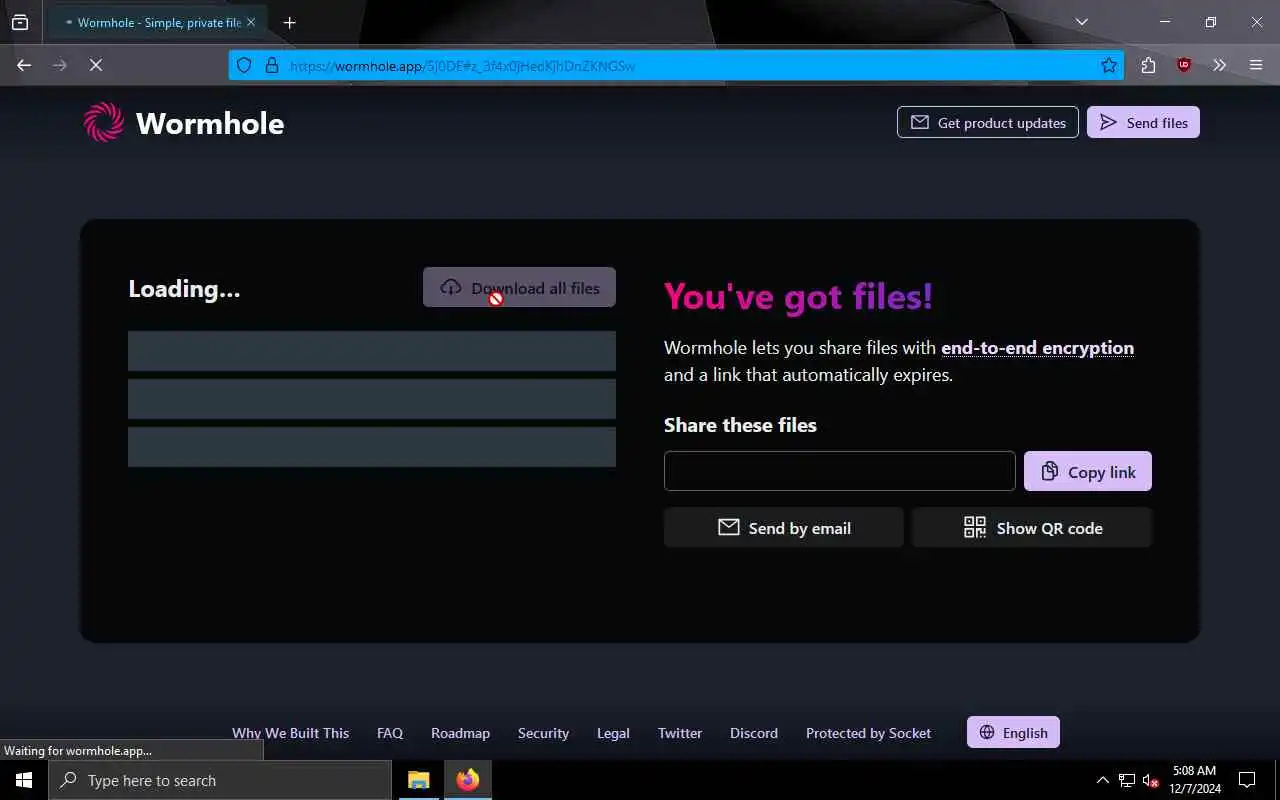The image size is (1280, 800).
Task: Click the Wormhole swirl logo
Action: pyautogui.click(x=104, y=122)
